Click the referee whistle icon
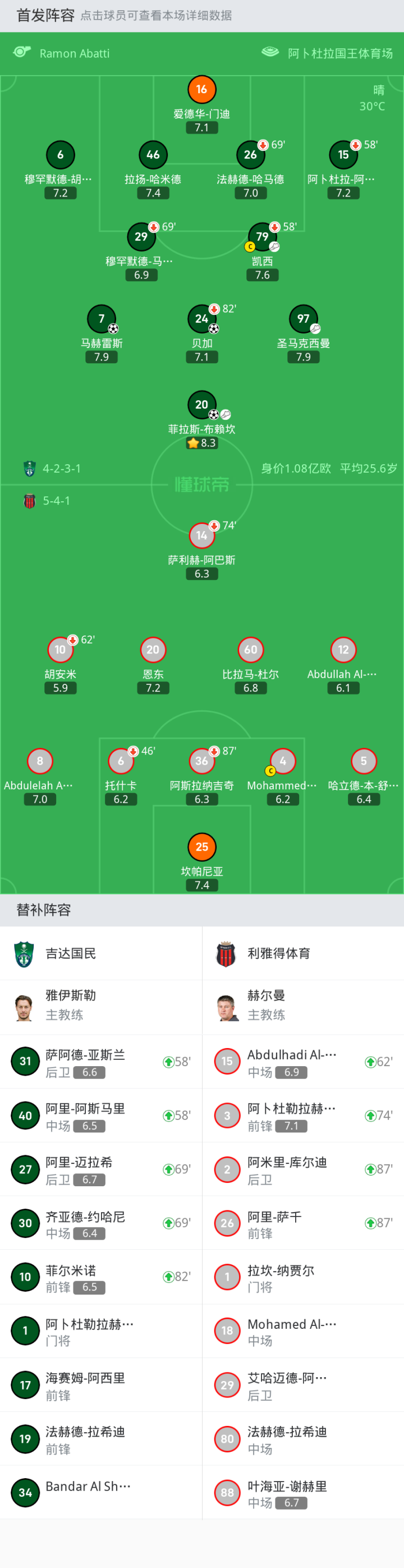Viewport: 404px width, 1568px height. (22, 52)
